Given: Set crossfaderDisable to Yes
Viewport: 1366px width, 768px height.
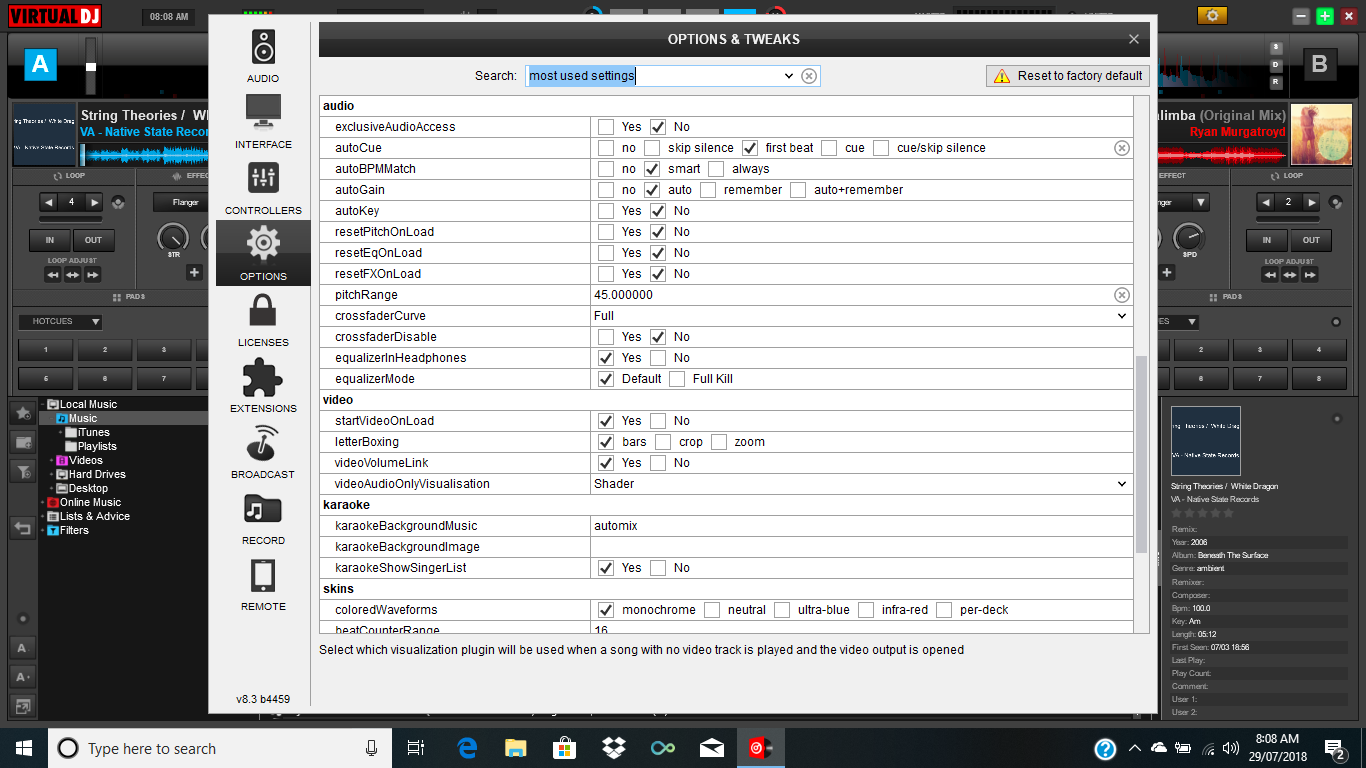Looking at the screenshot, I should (x=606, y=337).
